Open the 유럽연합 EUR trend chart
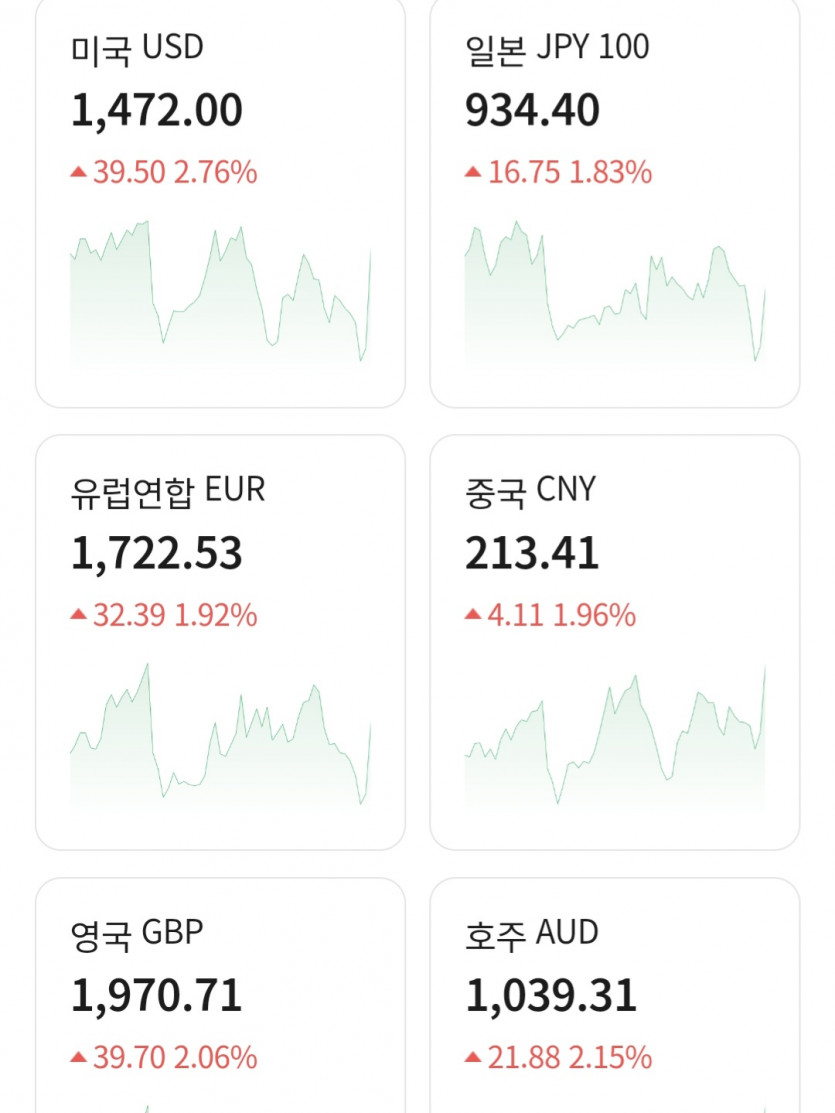The width and height of the screenshot is (835, 1113). (x=220, y=735)
